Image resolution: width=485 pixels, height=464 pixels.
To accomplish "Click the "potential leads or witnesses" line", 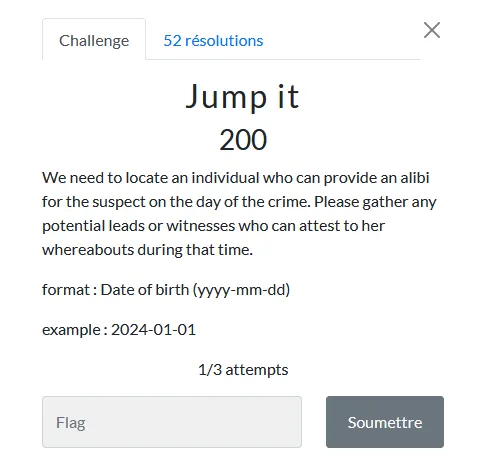I will [214, 226].
